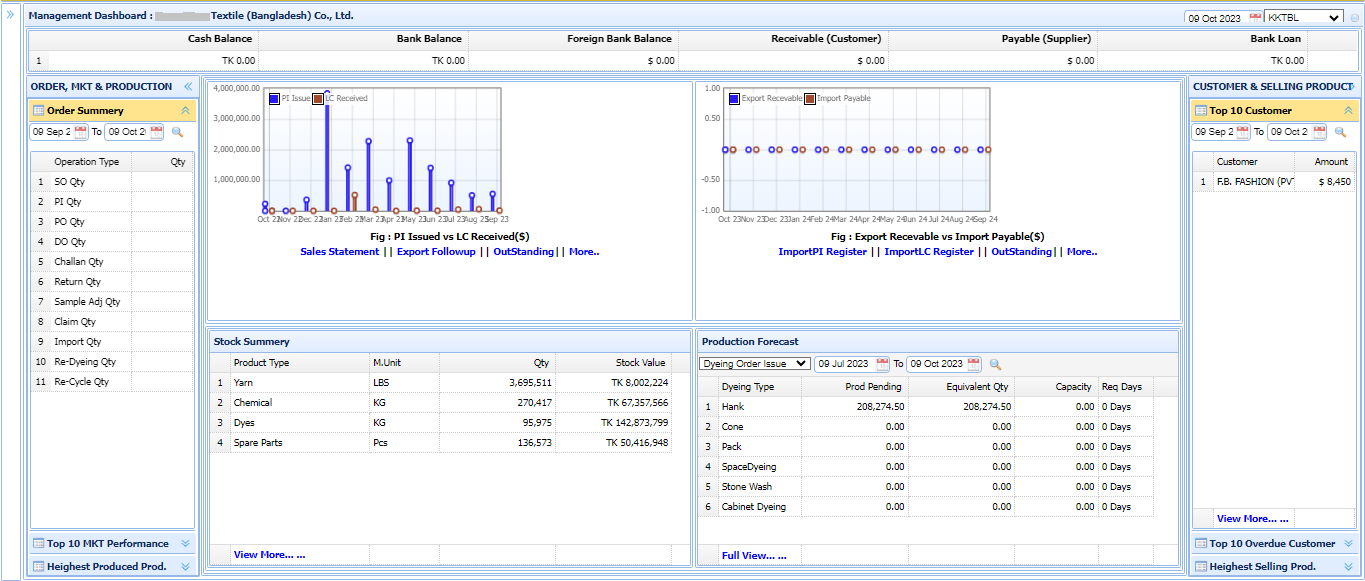Select the Cabinet Dyeing row
This screenshot has height=581, width=1365.
point(926,507)
